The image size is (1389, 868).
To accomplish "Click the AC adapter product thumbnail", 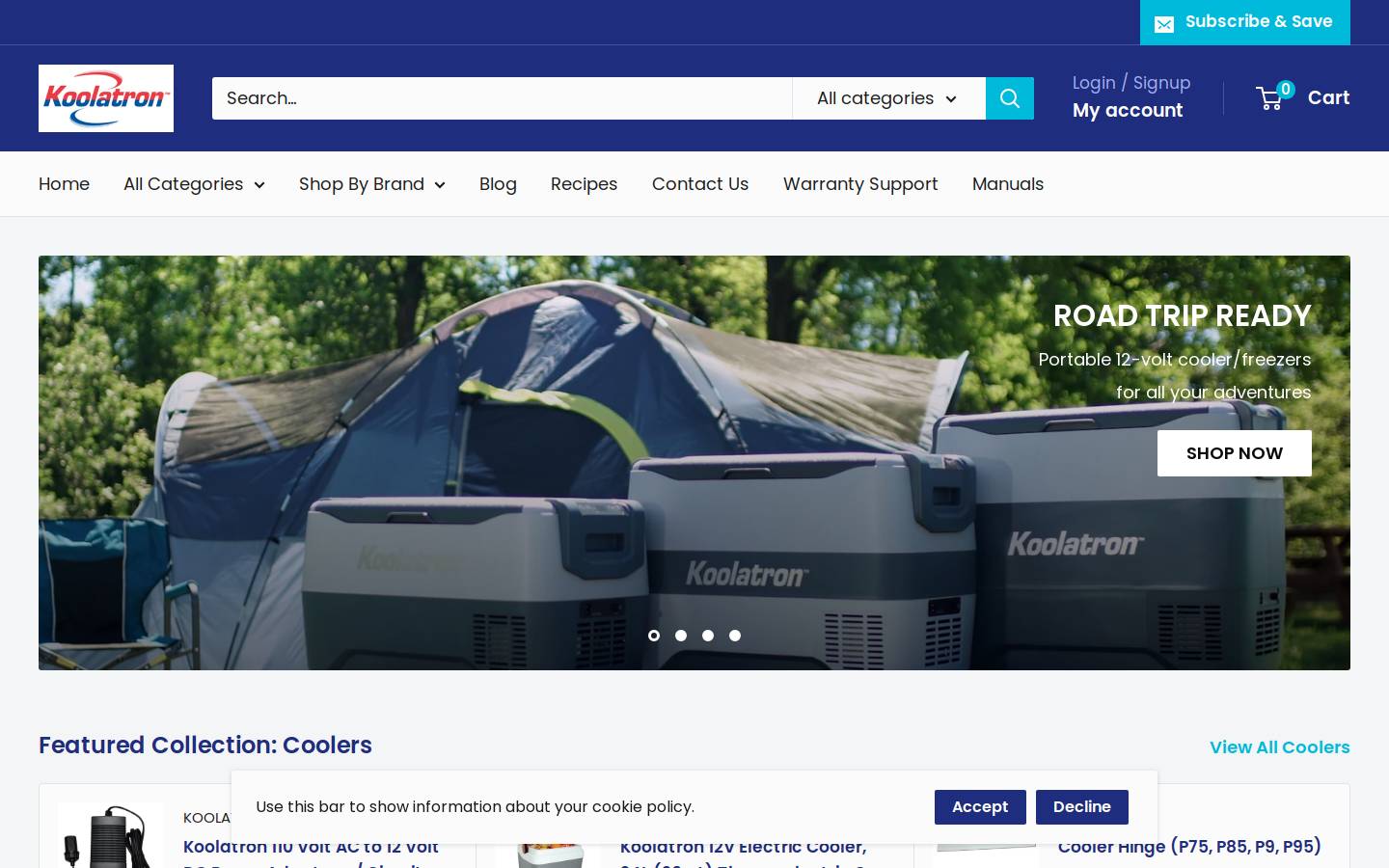I will point(111,835).
